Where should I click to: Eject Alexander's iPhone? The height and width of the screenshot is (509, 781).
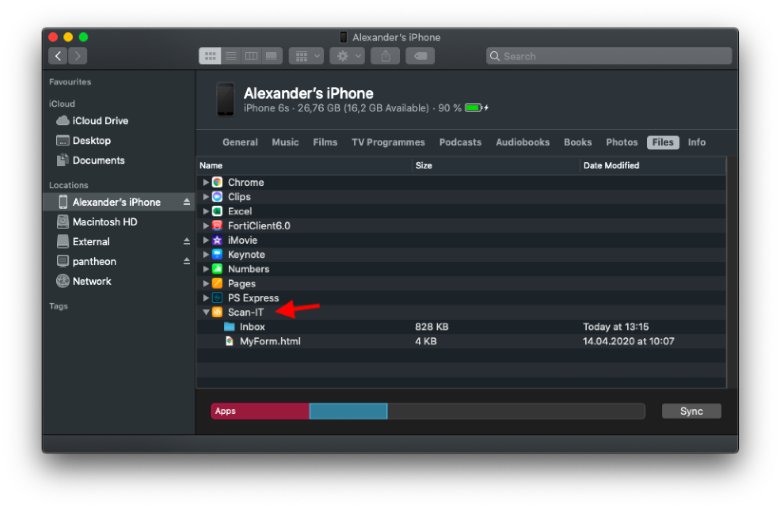click(x=187, y=202)
